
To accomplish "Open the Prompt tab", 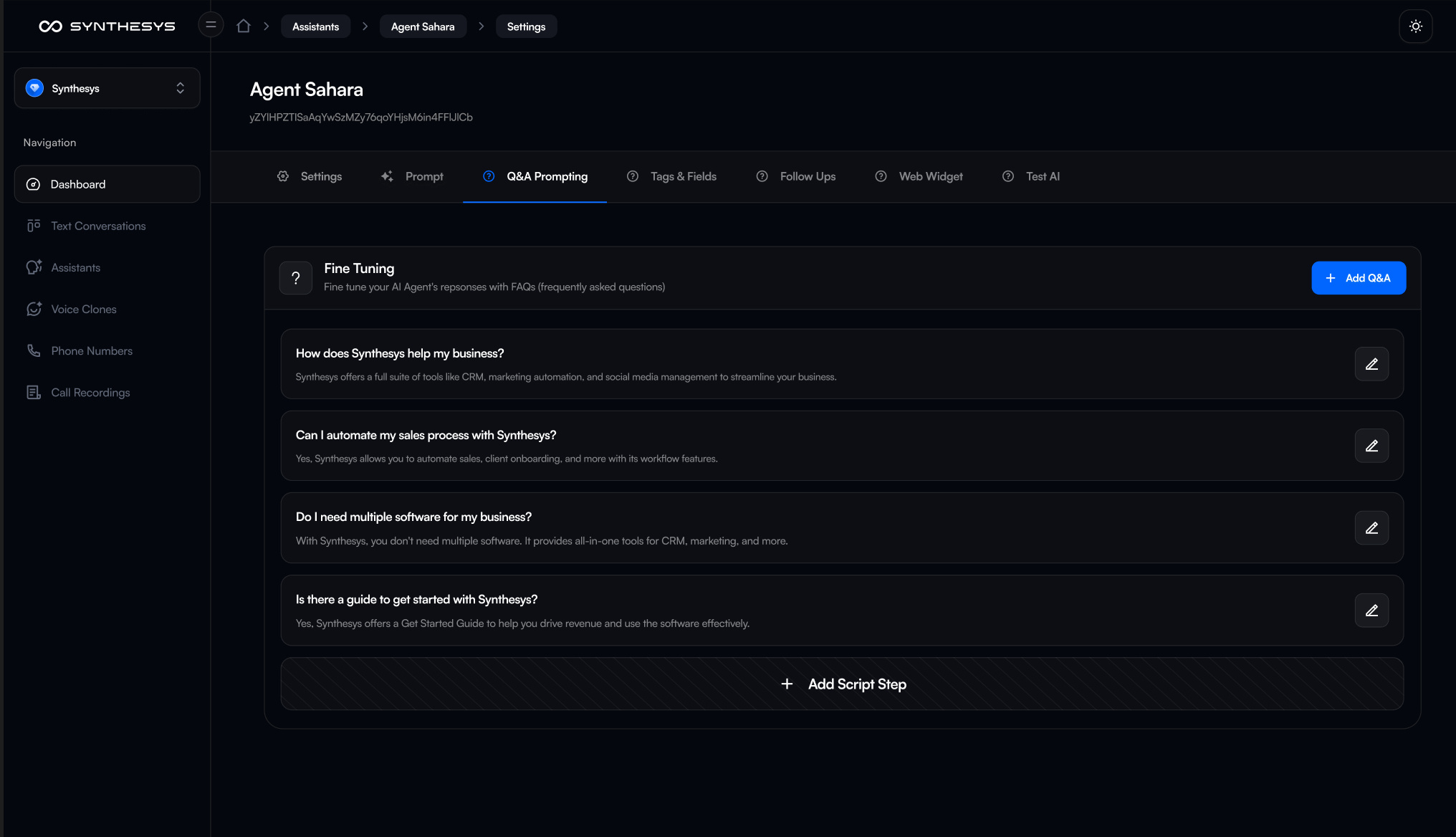I will (x=412, y=176).
